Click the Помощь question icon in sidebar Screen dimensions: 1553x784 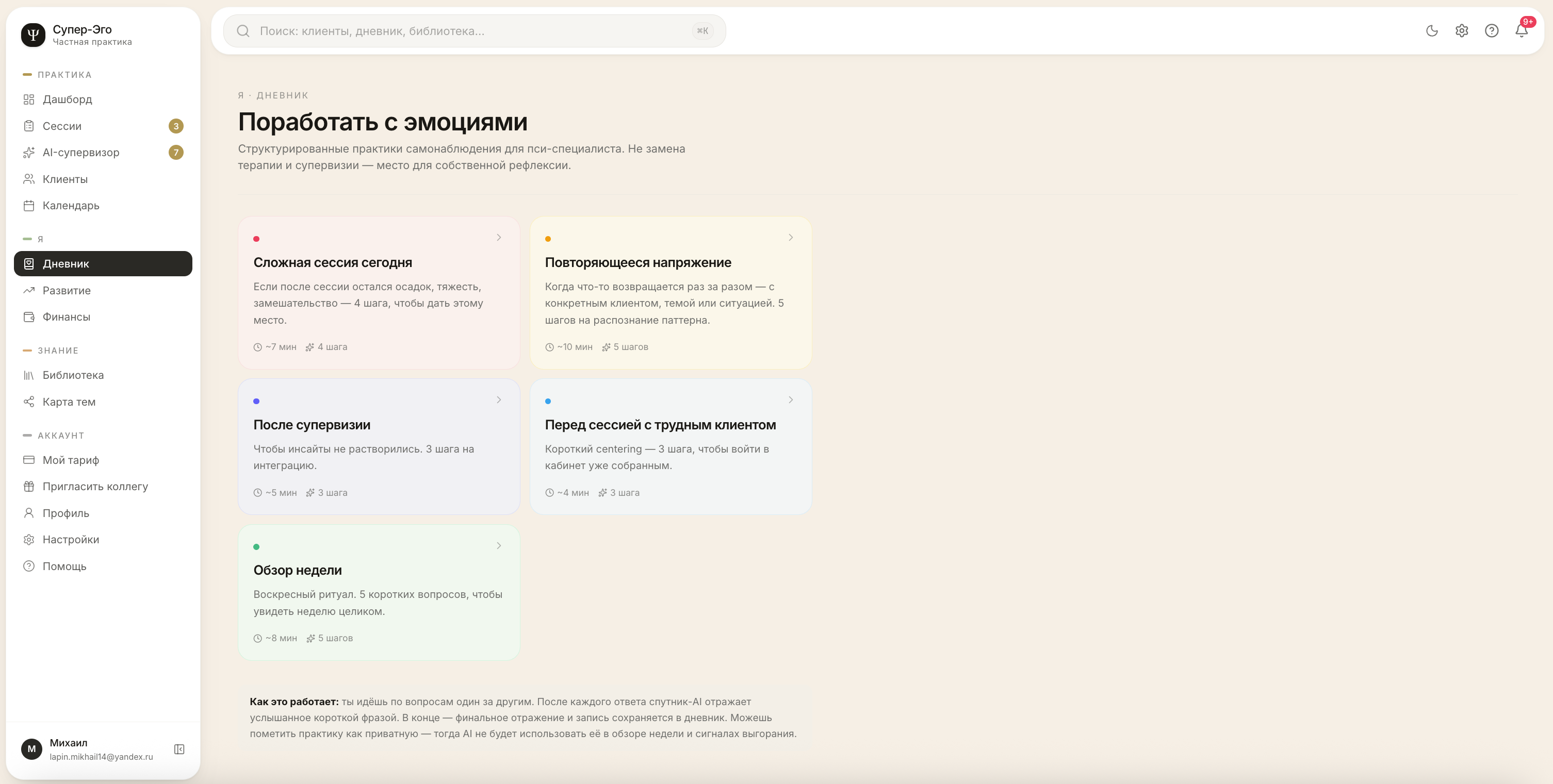click(x=28, y=566)
